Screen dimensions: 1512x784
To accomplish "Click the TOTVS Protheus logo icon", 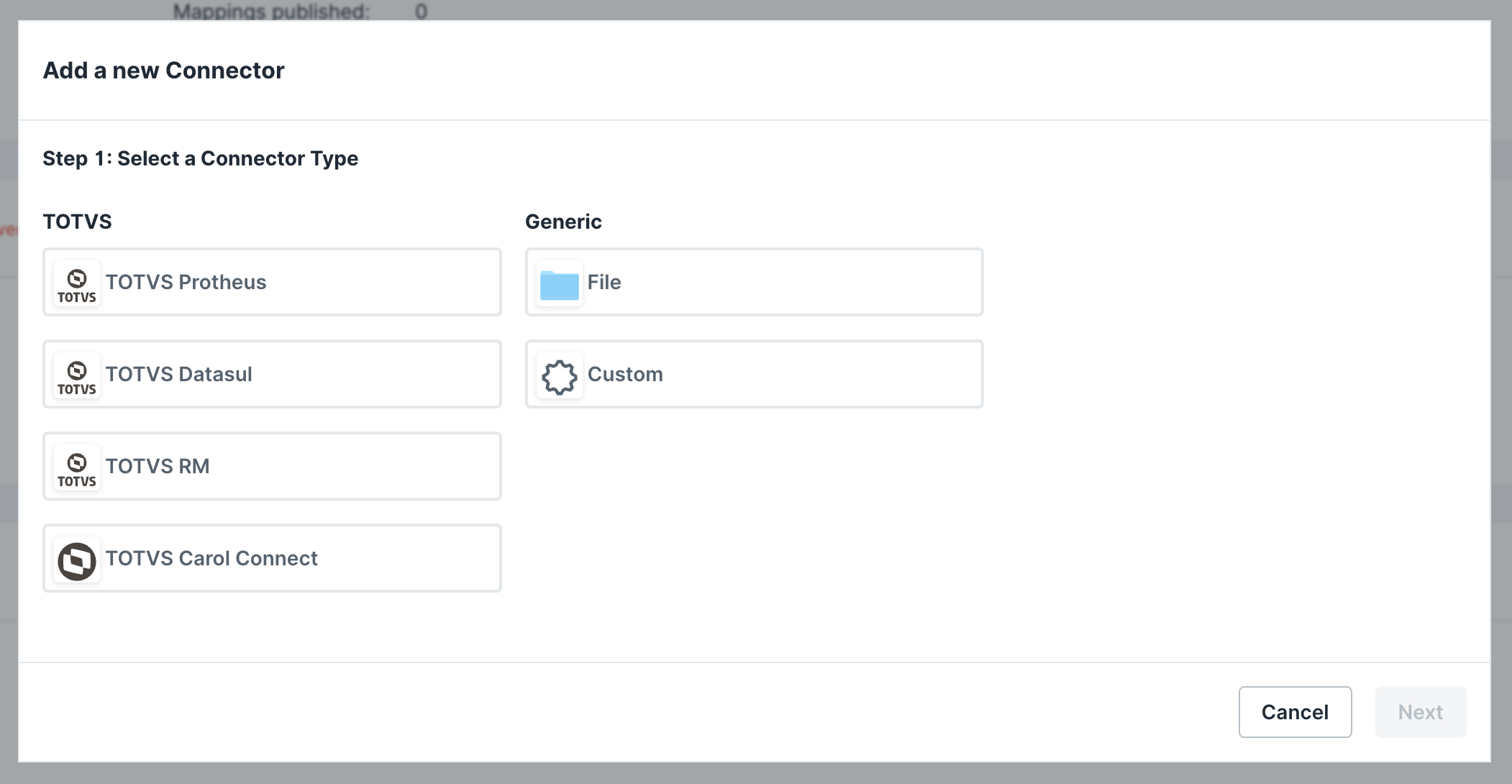I will click(x=77, y=283).
